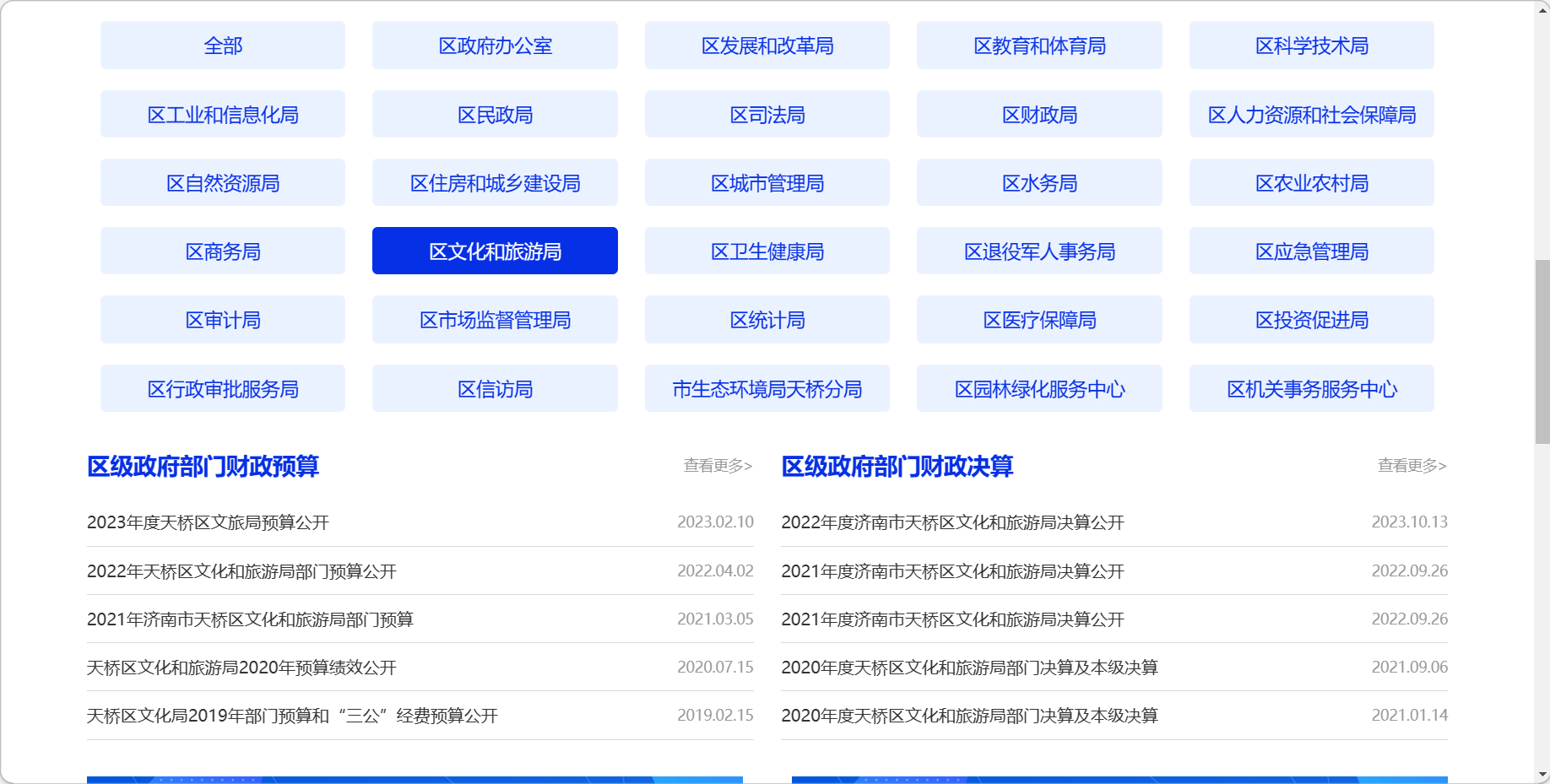Open 2020年度部门决算及本级决算 dated 2021.09.06
The image size is (1550, 784).
[969, 668]
